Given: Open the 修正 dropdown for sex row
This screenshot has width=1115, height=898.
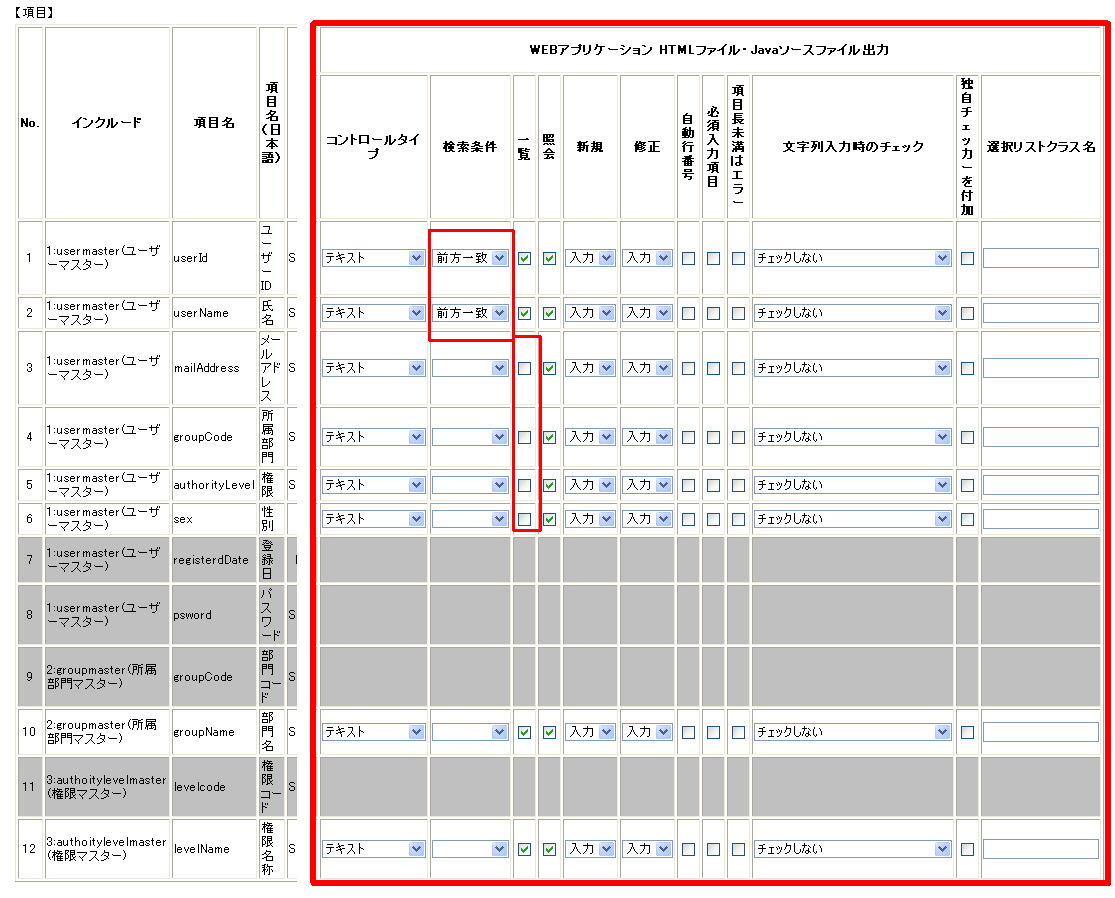Looking at the screenshot, I should [x=646, y=519].
